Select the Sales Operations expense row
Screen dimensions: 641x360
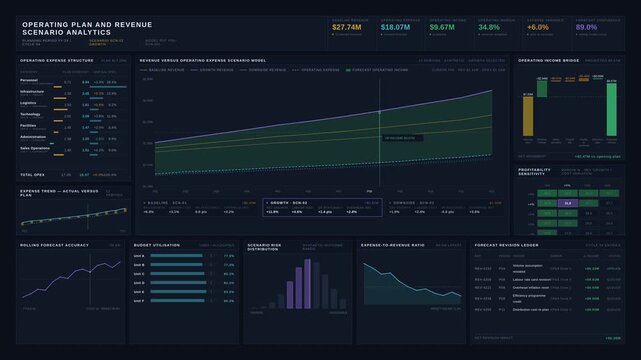74,150
